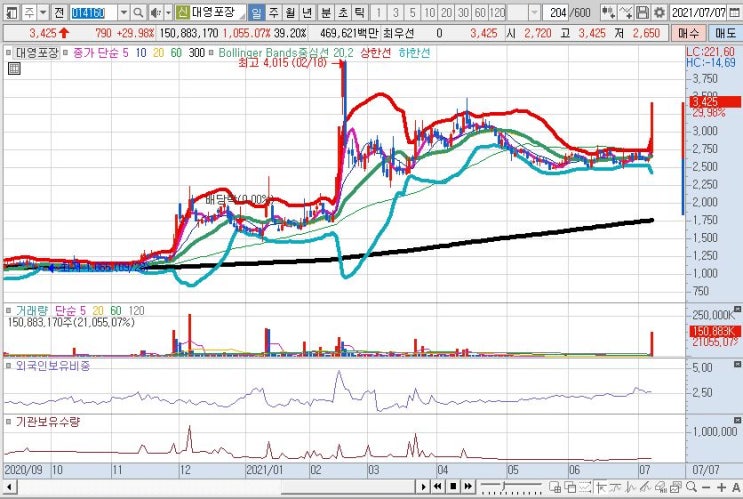Select the 20 interval button
The width and height of the screenshot is (743, 499).
pos(446,12)
